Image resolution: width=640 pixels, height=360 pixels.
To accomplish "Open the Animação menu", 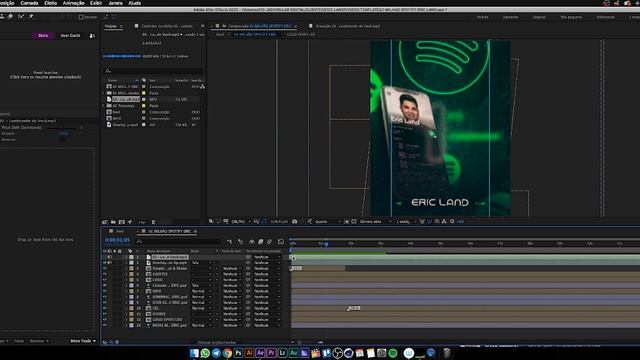I will (73, 3).
